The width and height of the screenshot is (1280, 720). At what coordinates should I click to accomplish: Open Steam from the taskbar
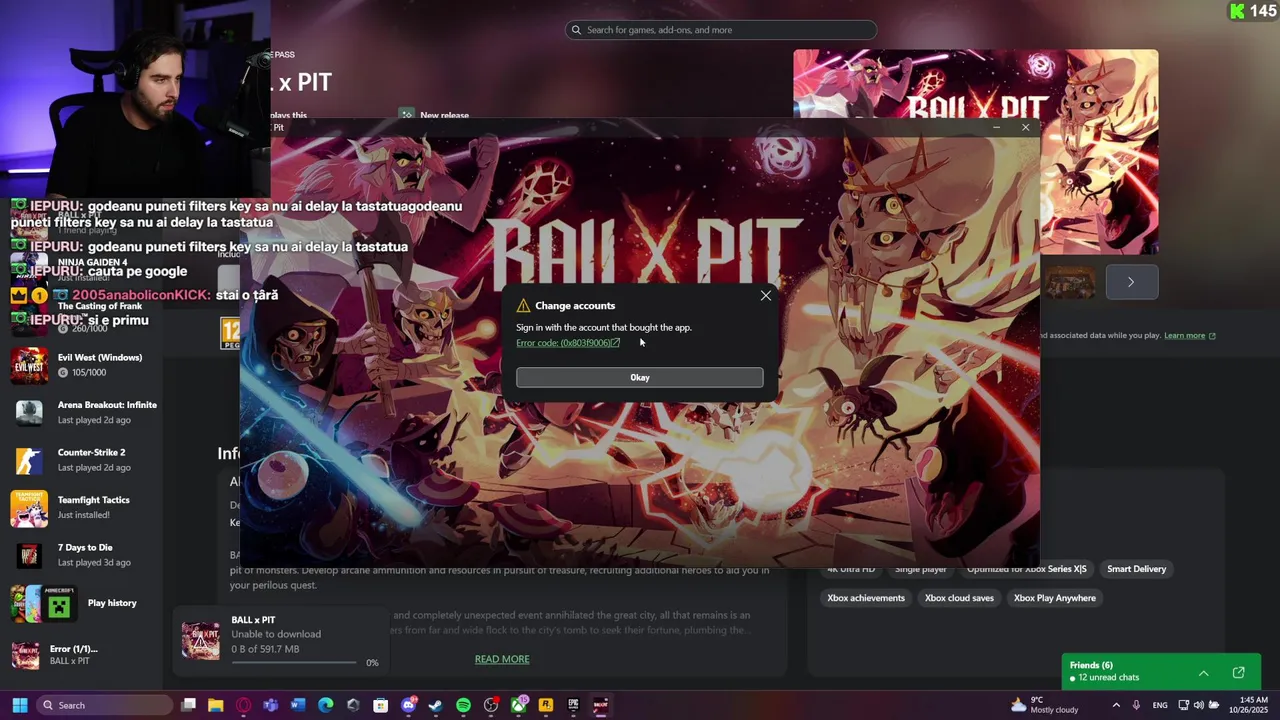click(x=435, y=705)
